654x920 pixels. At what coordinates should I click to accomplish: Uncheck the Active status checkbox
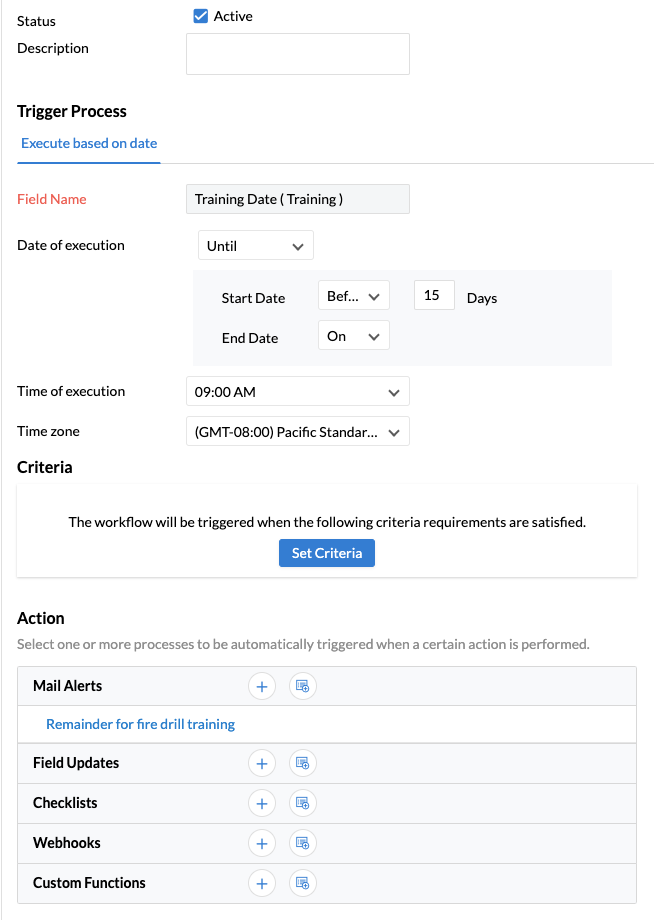[201, 16]
